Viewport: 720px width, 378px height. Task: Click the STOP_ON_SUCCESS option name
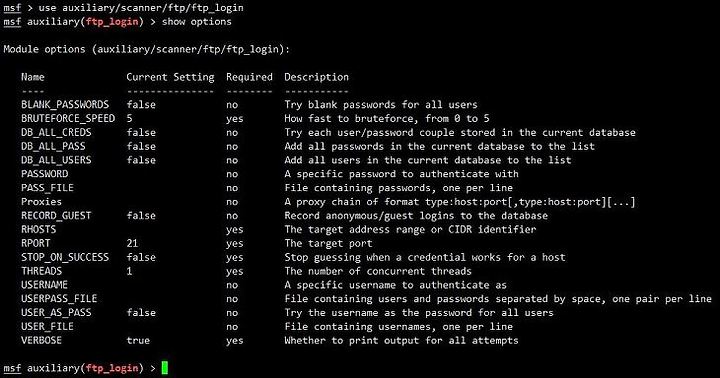click(65, 257)
